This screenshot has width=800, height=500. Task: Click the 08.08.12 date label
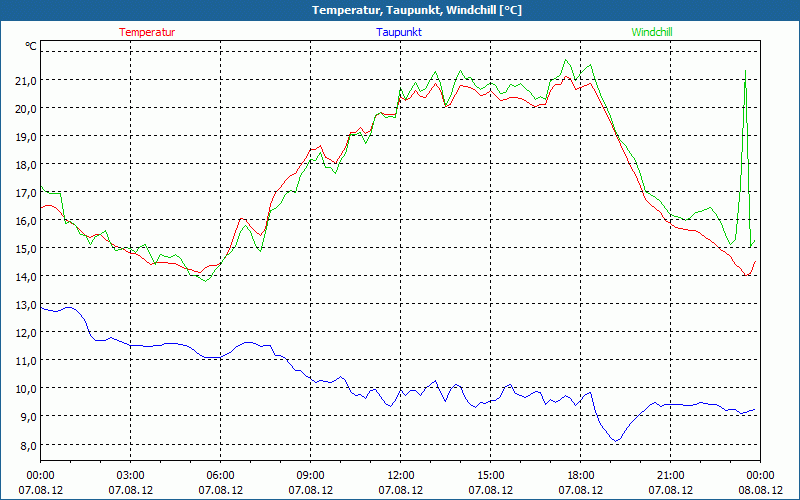pos(760,490)
